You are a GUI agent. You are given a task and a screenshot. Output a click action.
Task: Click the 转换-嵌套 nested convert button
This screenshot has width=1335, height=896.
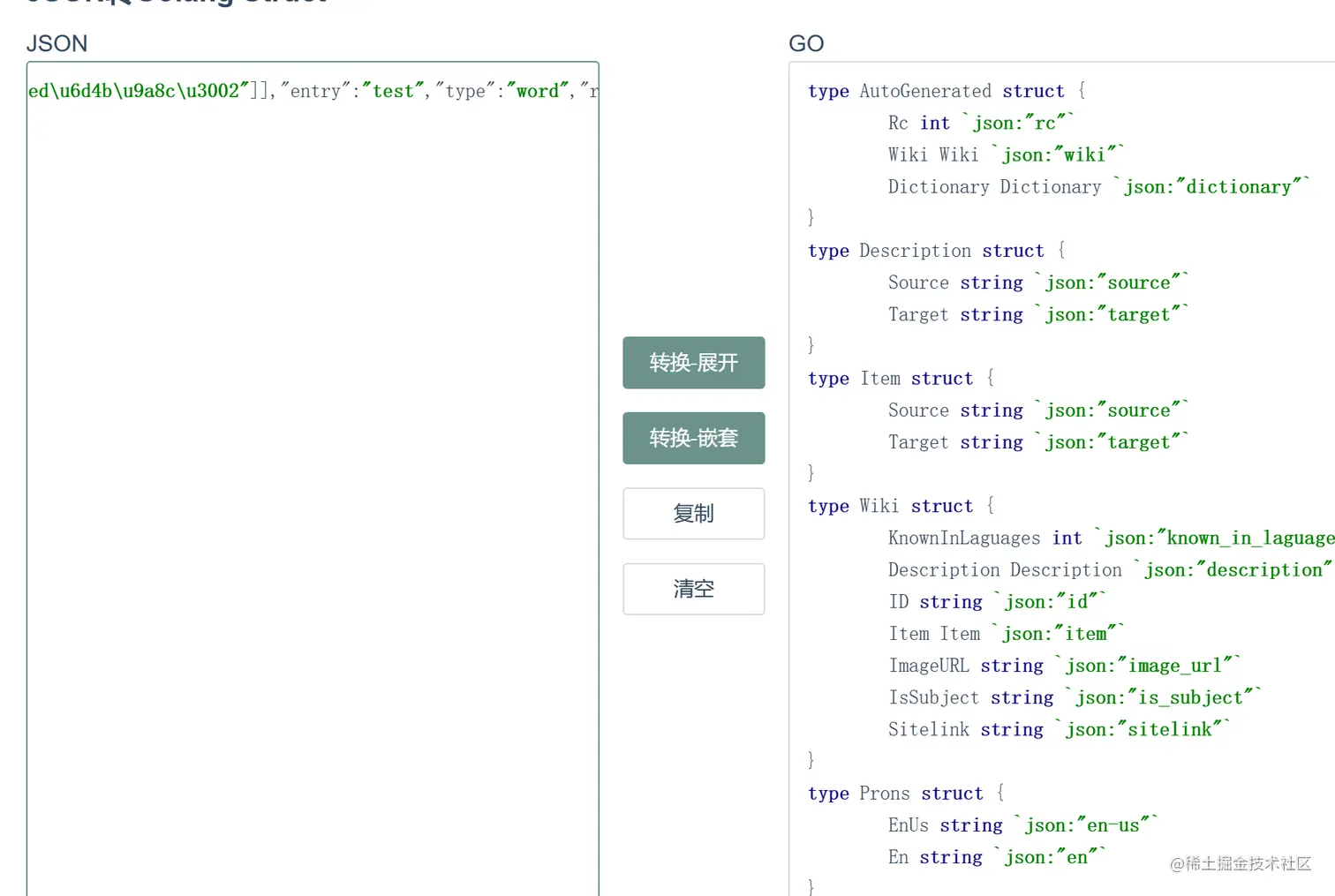(694, 438)
